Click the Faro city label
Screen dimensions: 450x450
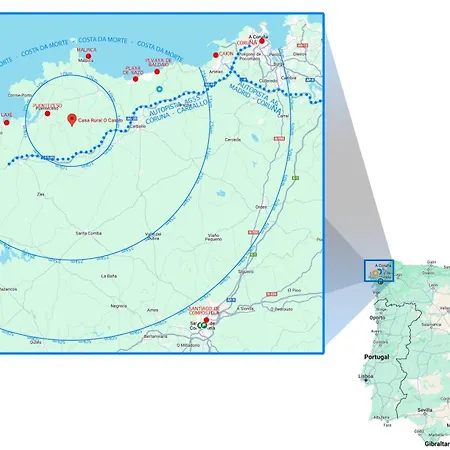tap(387, 425)
